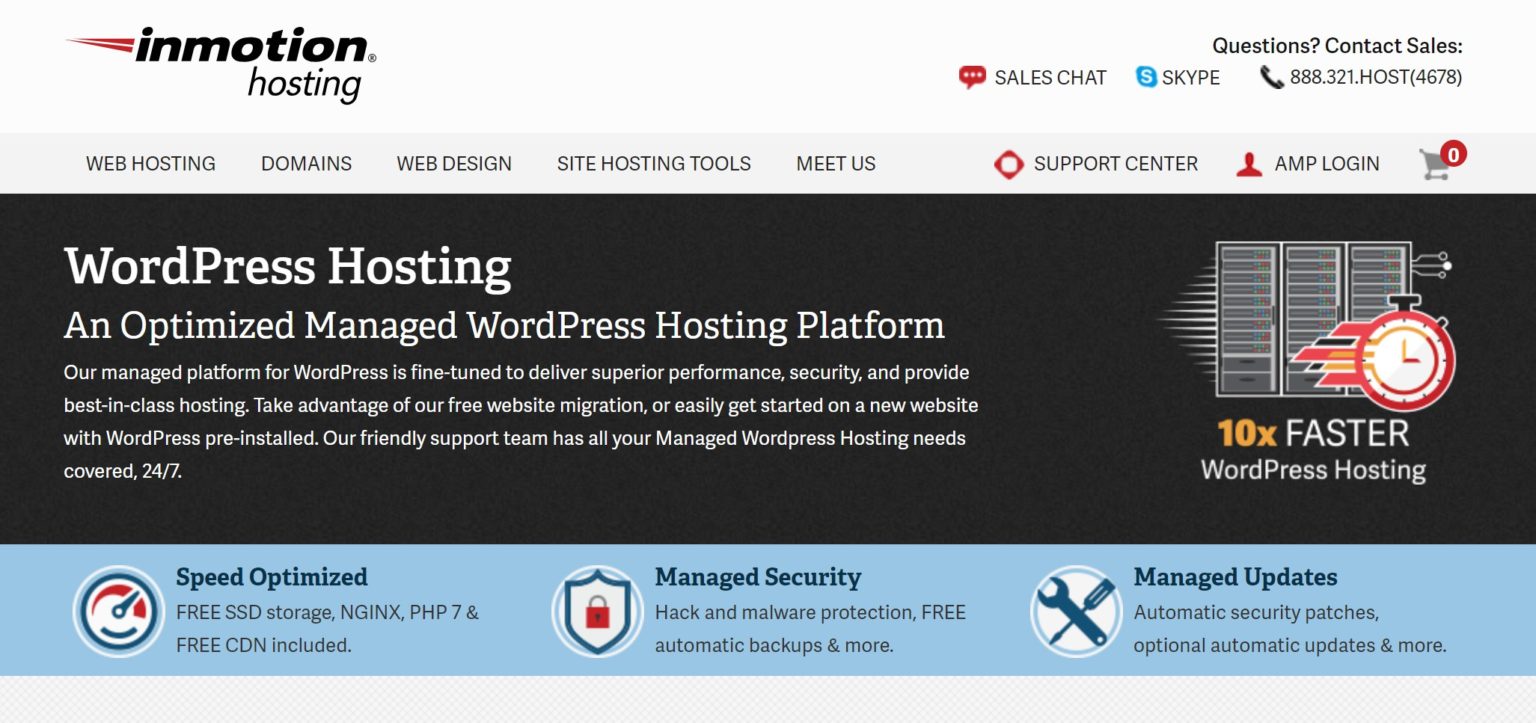Open the Domains menu
The height and width of the screenshot is (723, 1536).
[x=306, y=164]
